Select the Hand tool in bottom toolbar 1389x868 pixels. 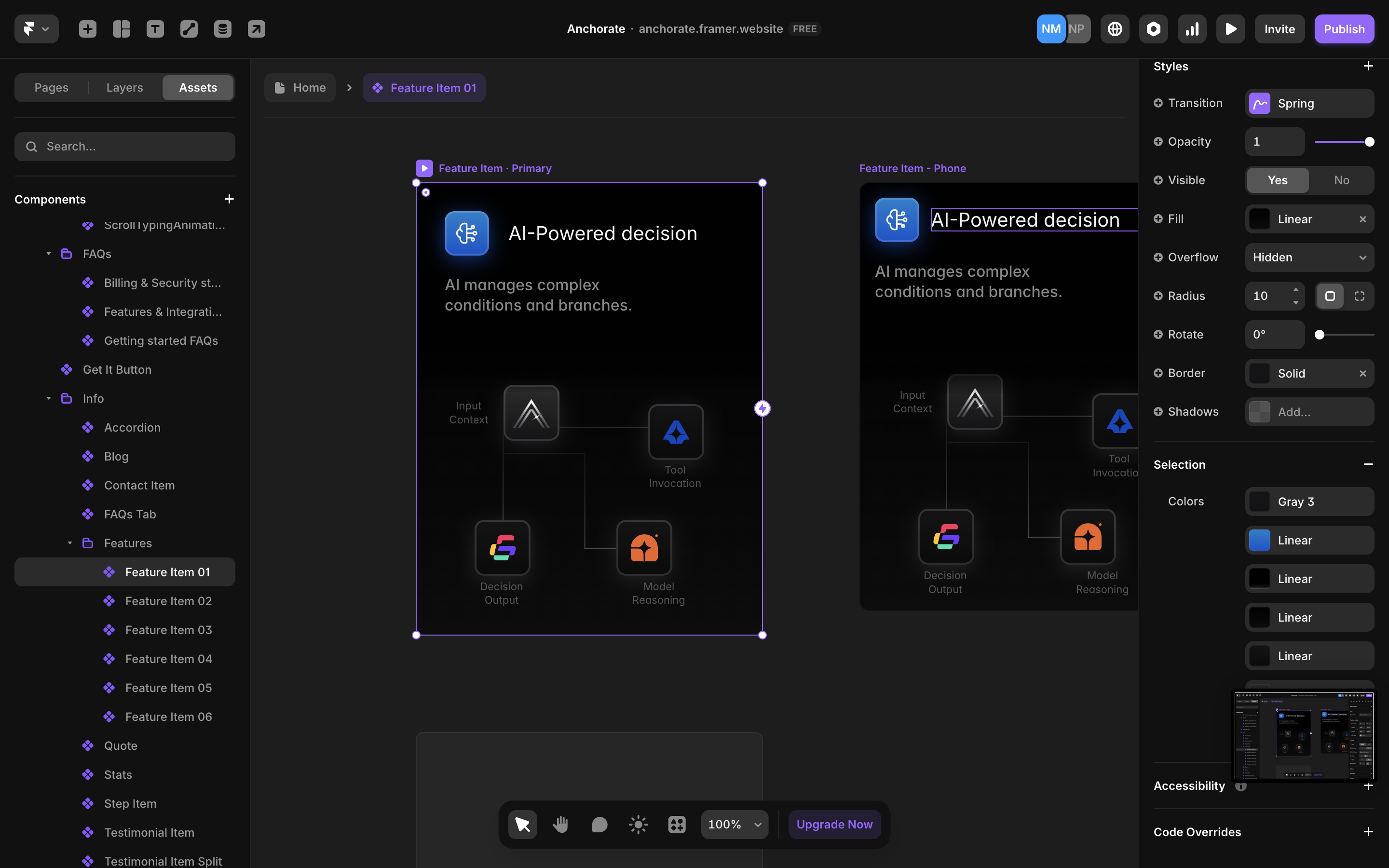560,825
